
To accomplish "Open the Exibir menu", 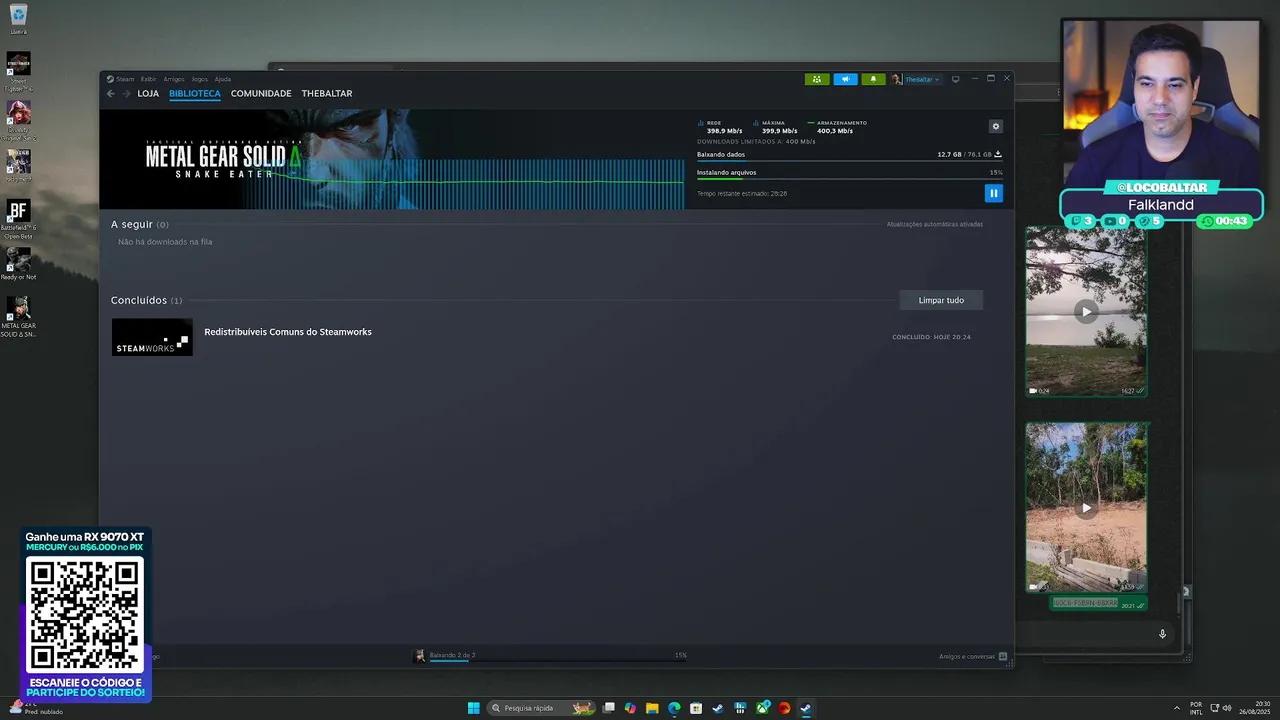I will click(x=148, y=79).
